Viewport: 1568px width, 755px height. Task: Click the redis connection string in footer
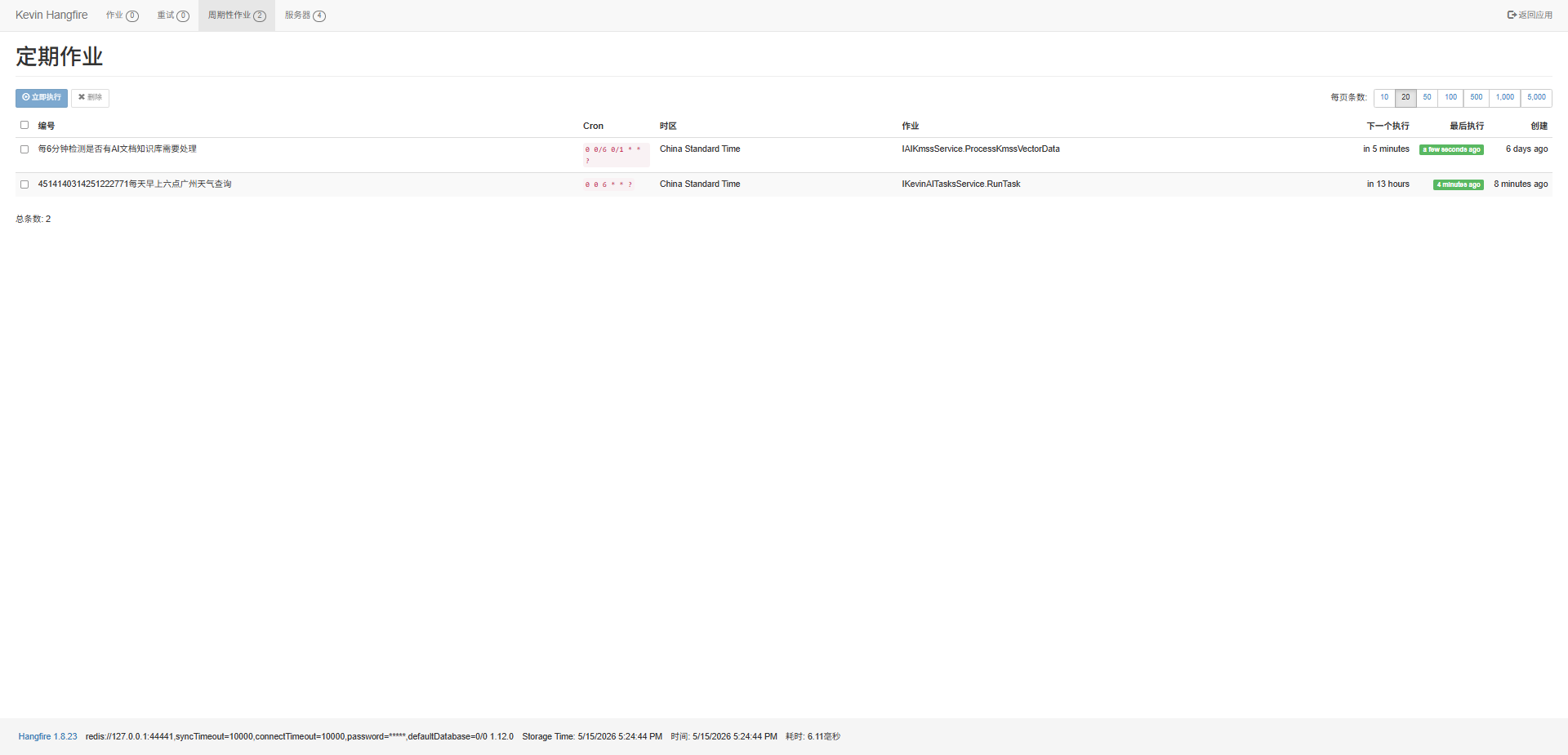(x=300, y=737)
